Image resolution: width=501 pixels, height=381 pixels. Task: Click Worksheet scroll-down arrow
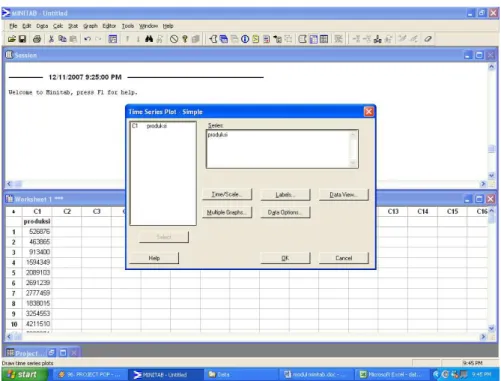pyautogui.click(x=491, y=328)
